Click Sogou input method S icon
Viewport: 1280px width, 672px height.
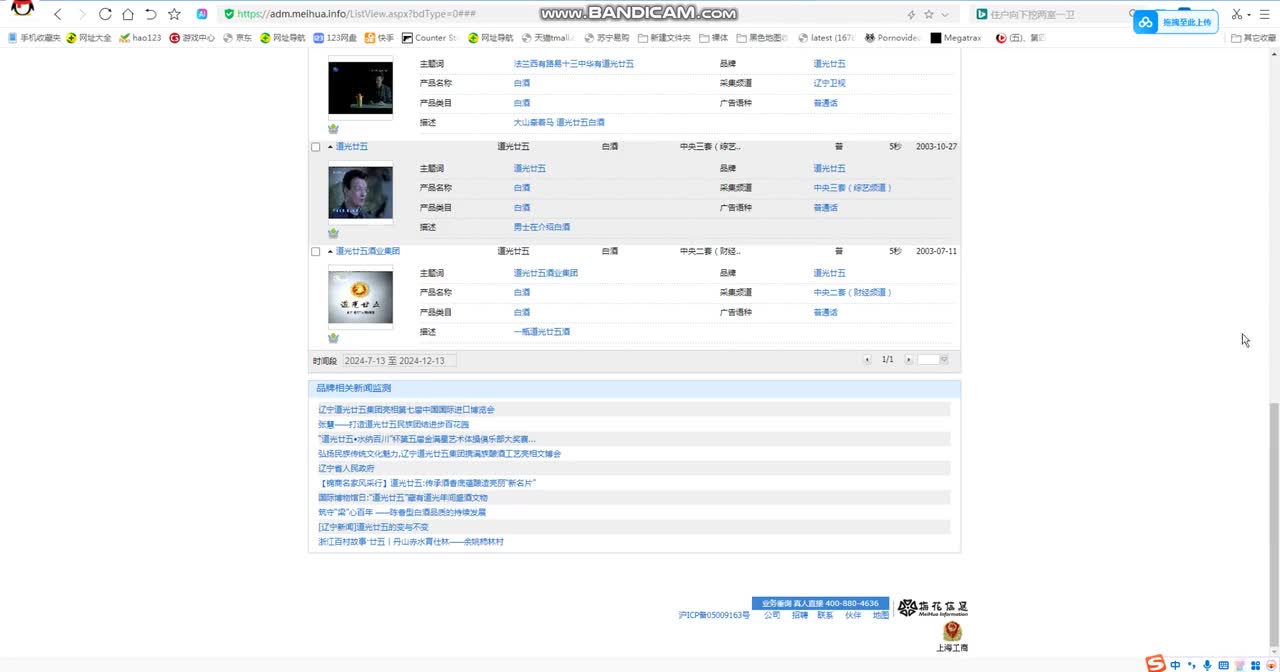point(1155,664)
